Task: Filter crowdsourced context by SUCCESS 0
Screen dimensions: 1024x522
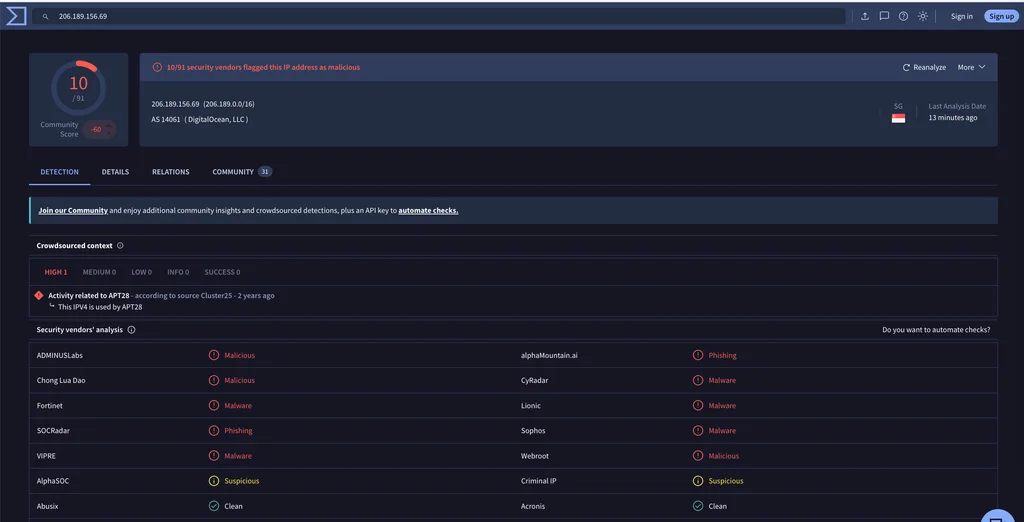Action: [x=222, y=272]
